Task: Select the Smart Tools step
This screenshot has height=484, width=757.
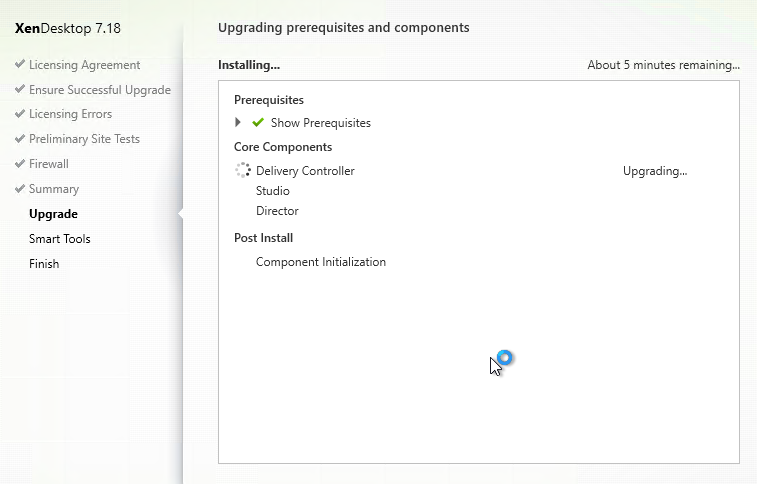Action: 59,238
